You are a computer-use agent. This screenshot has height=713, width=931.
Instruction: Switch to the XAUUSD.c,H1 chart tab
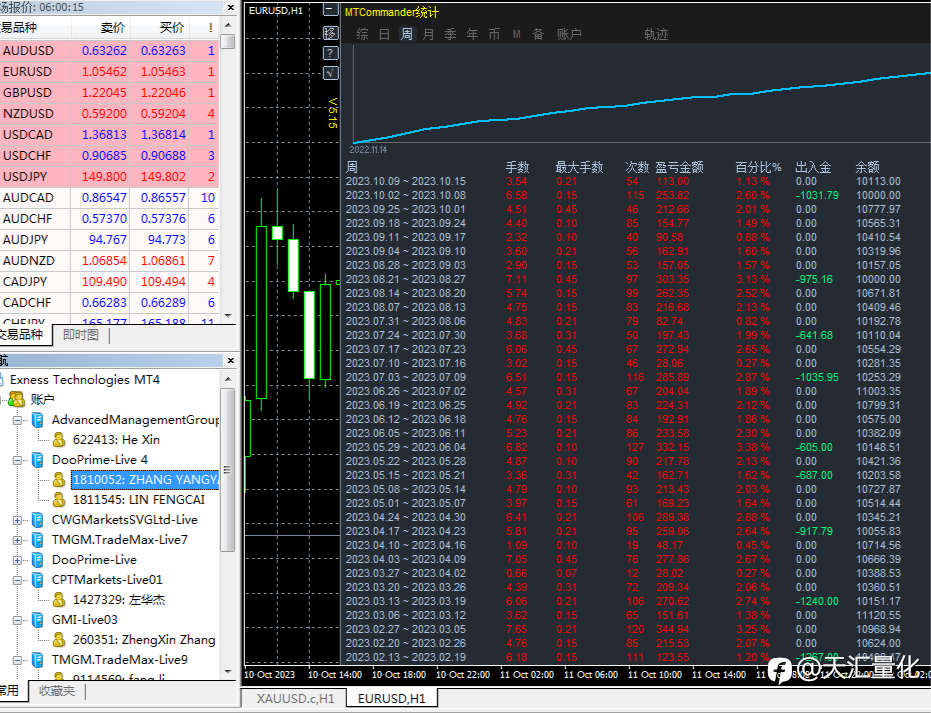(x=295, y=699)
